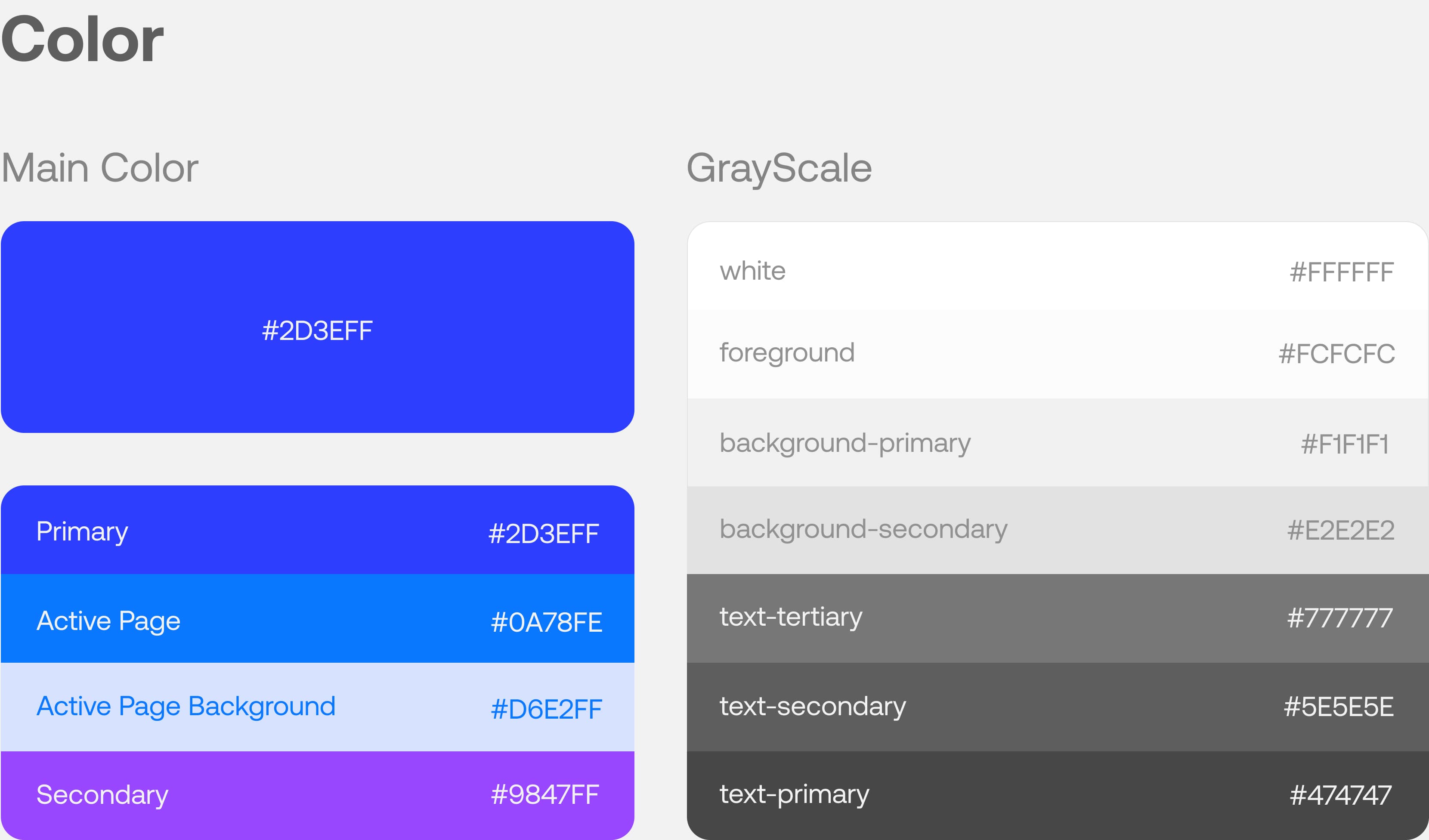The height and width of the screenshot is (840, 1429).
Task: Click the #777777 hex code text
Action: [x=1339, y=618]
